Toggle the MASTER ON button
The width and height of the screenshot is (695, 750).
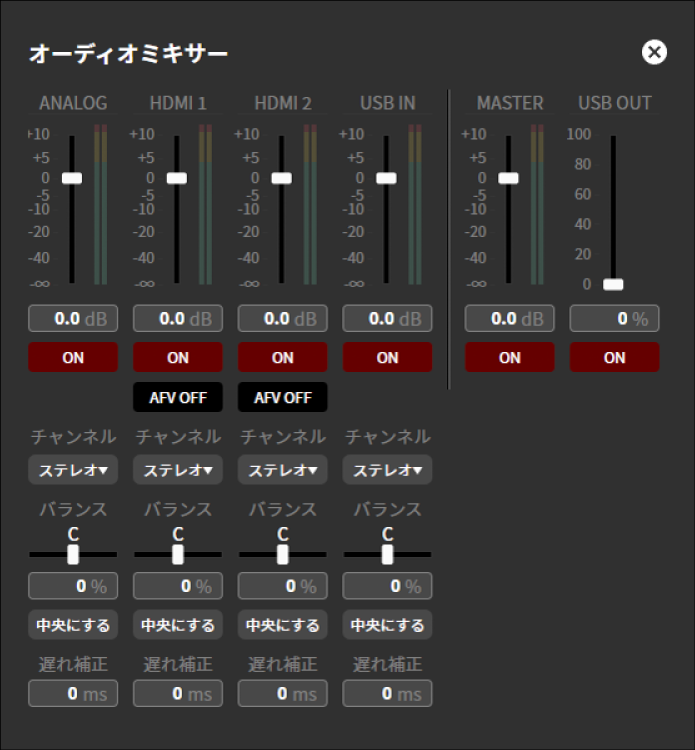click(509, 357)
